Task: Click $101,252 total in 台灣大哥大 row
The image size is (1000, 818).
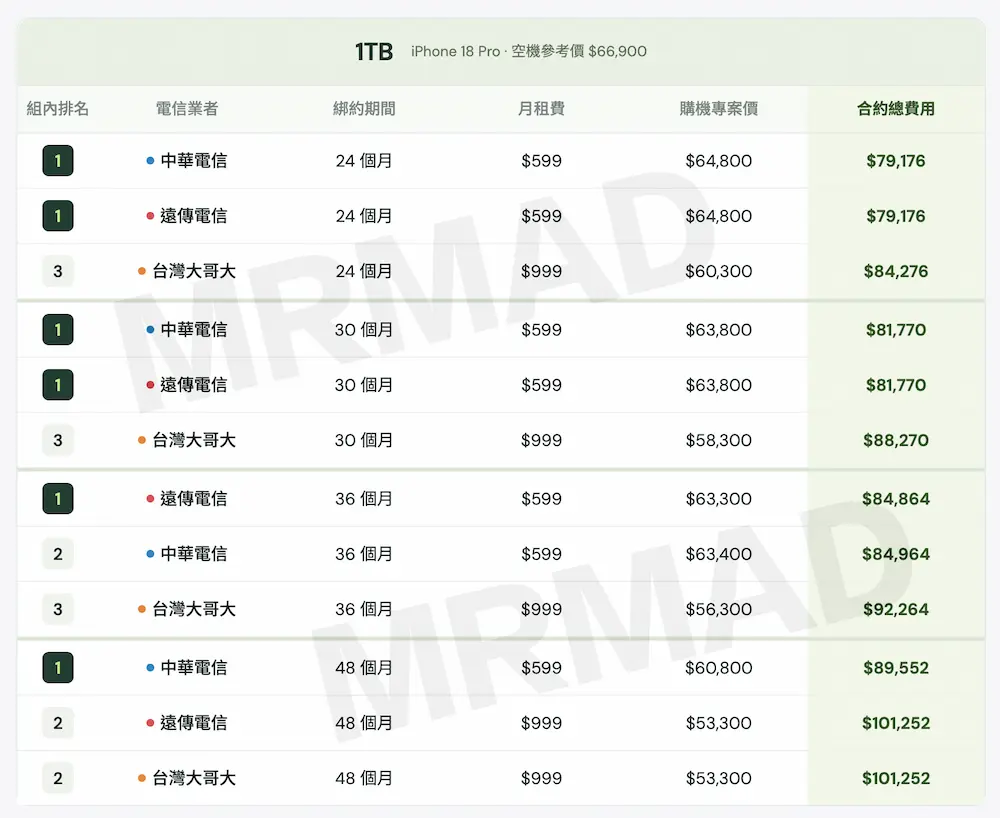Action: coord(896,778)
